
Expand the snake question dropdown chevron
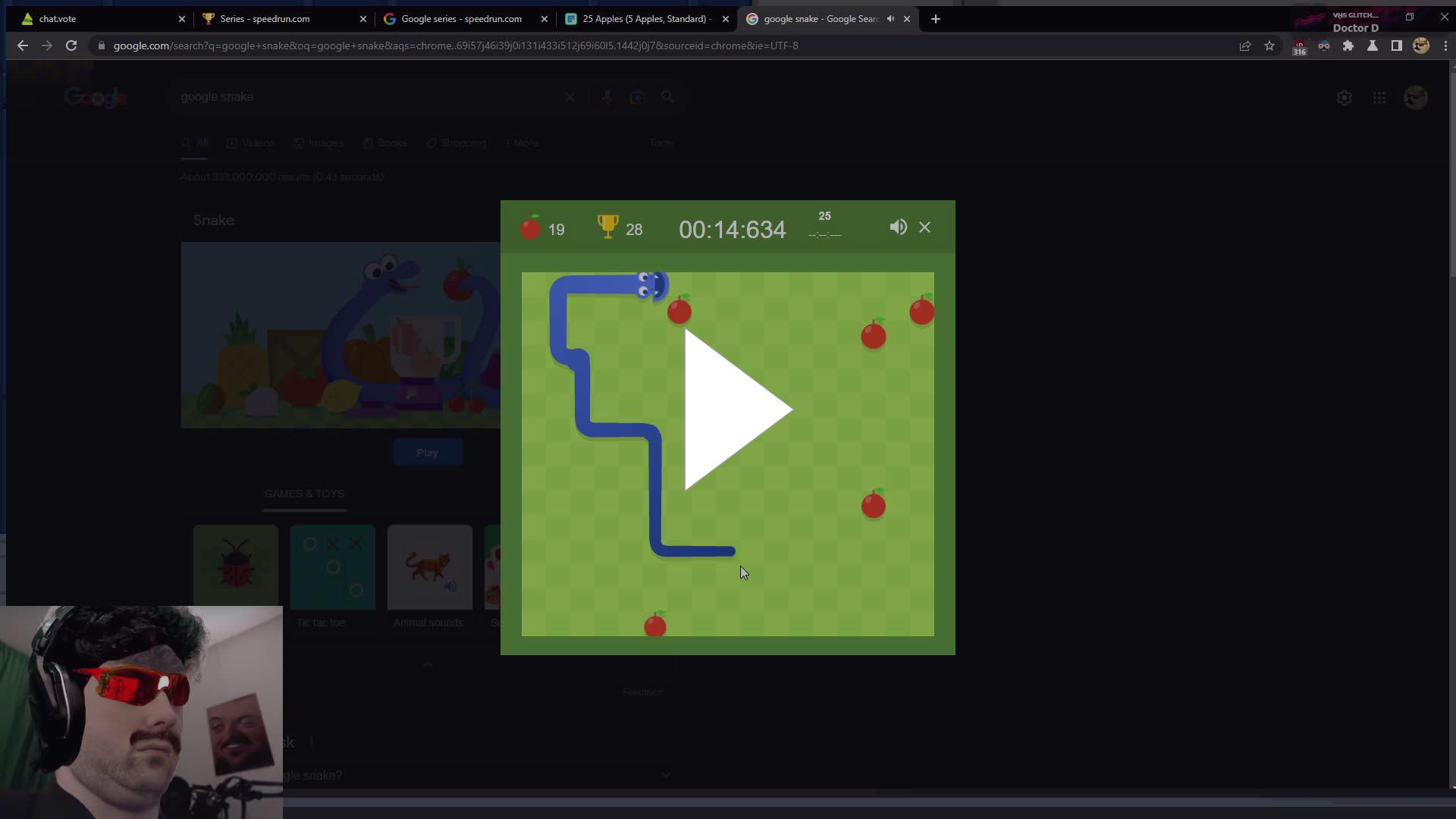point(665,775)
